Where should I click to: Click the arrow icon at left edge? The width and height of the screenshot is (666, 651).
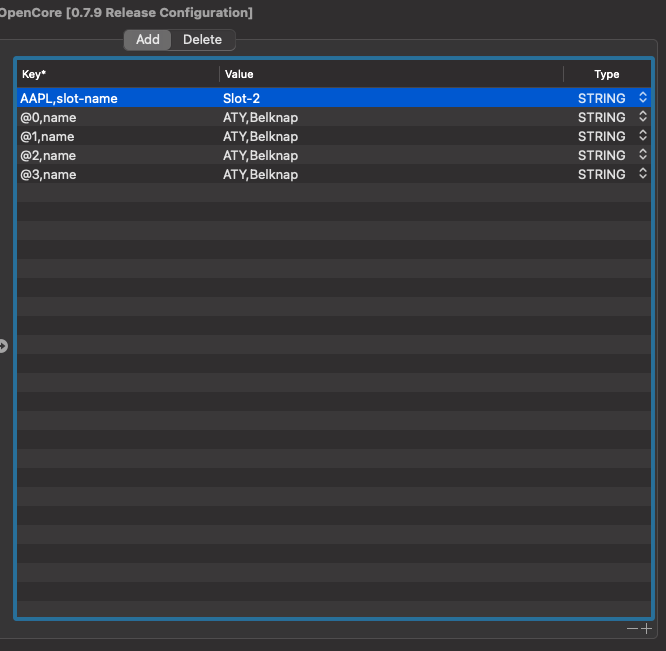[3, 346]
